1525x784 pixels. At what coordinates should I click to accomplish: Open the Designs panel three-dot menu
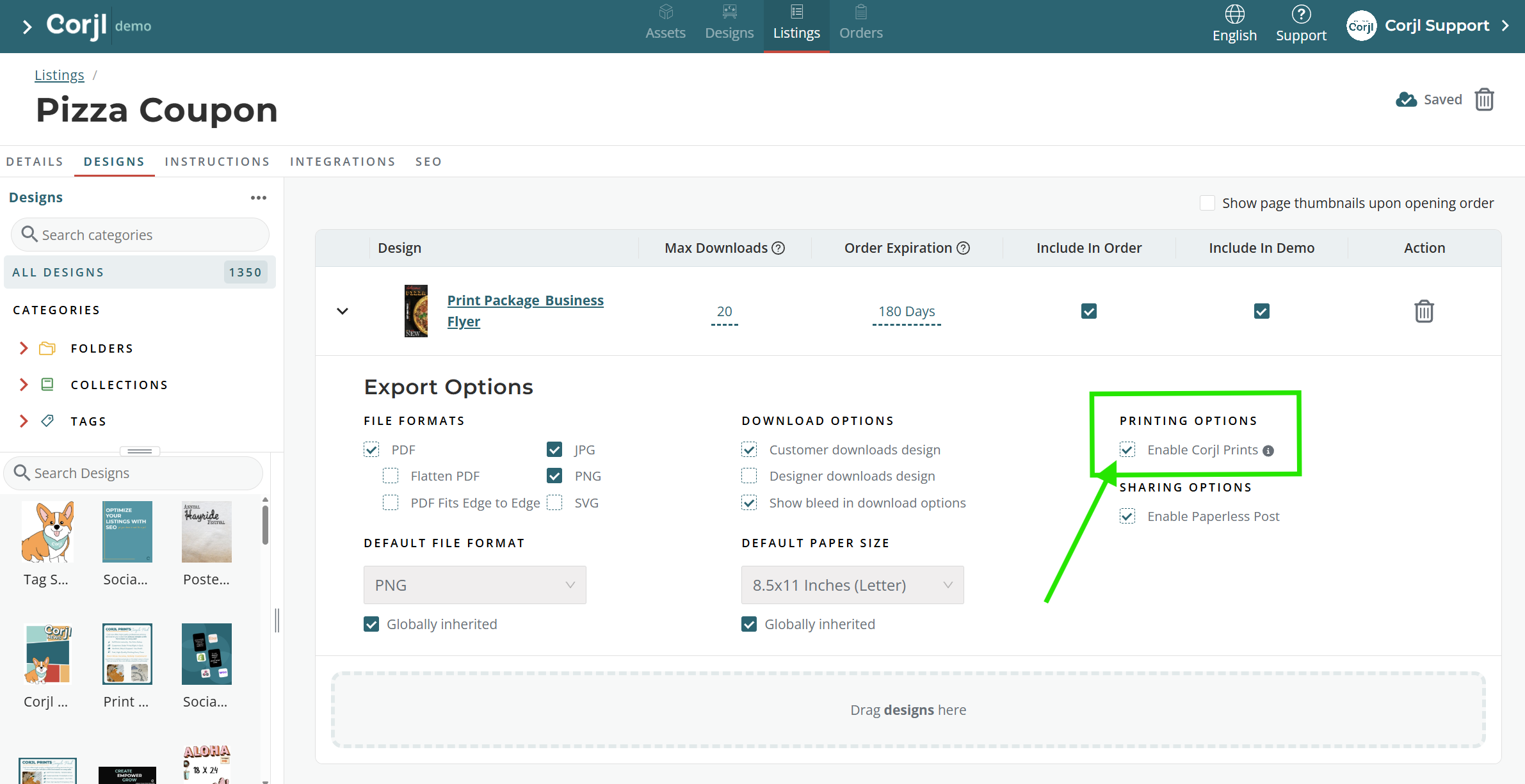click(259, 198)
